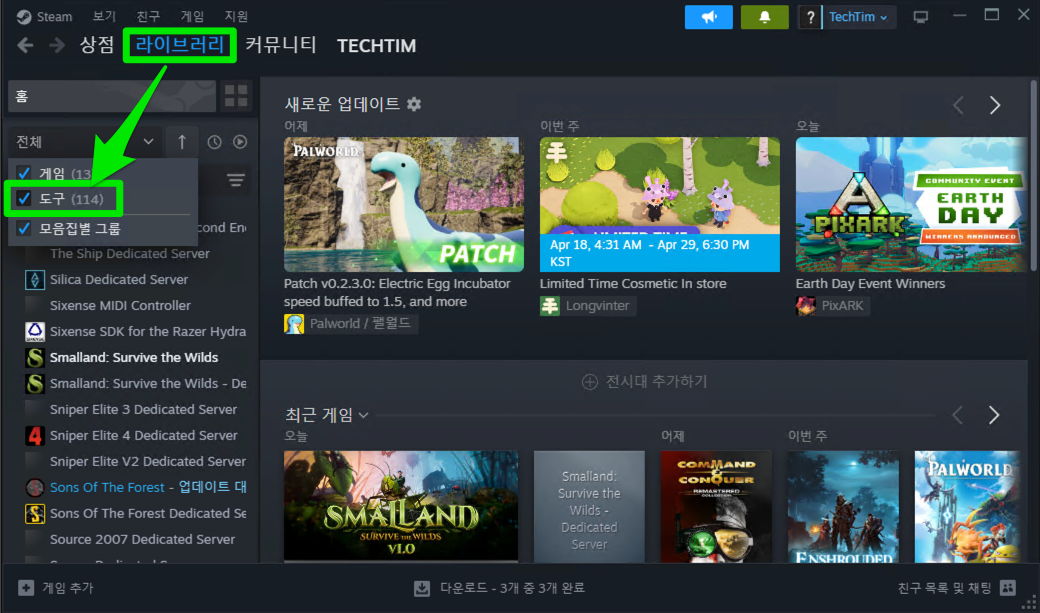Open the 친구 menu
The height and width of the screenshot is (613, 1040).
pyautogui.click(x=148, y=17)
